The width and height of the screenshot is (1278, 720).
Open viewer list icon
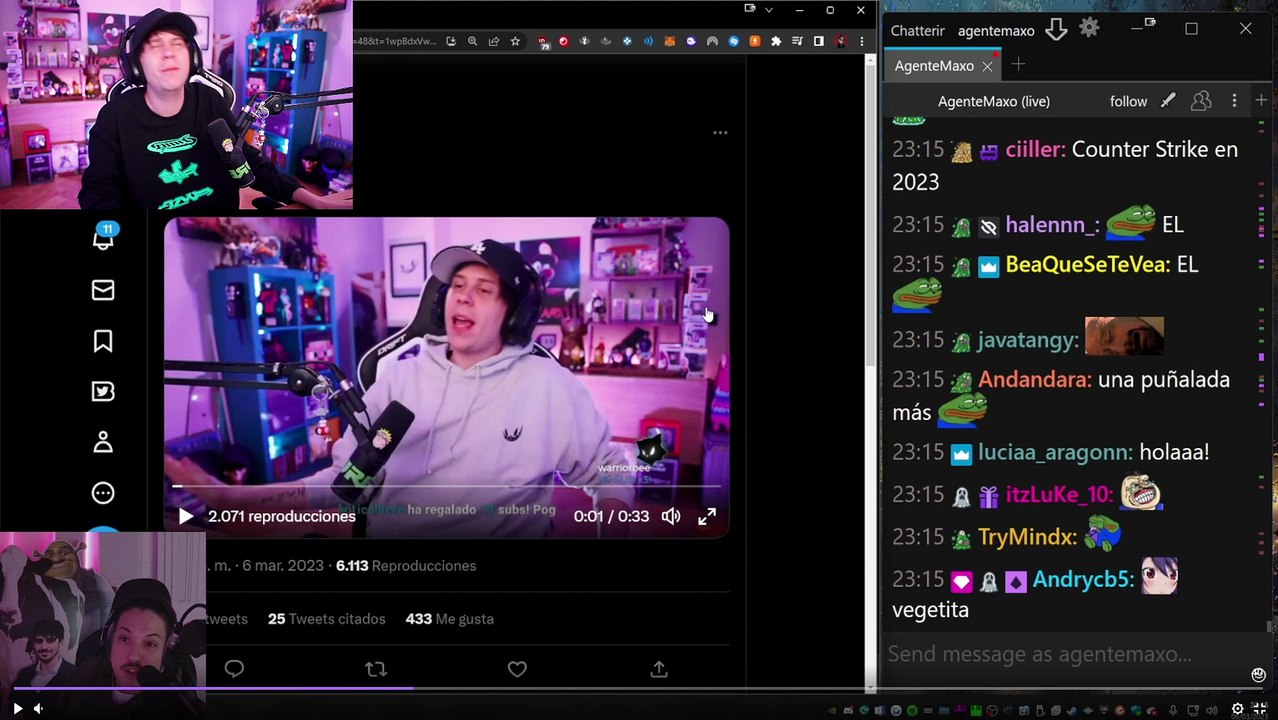(x=1201, y=101)
